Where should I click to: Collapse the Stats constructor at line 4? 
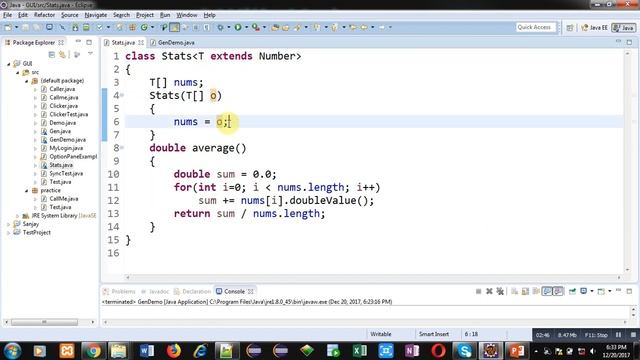point(122,95)
